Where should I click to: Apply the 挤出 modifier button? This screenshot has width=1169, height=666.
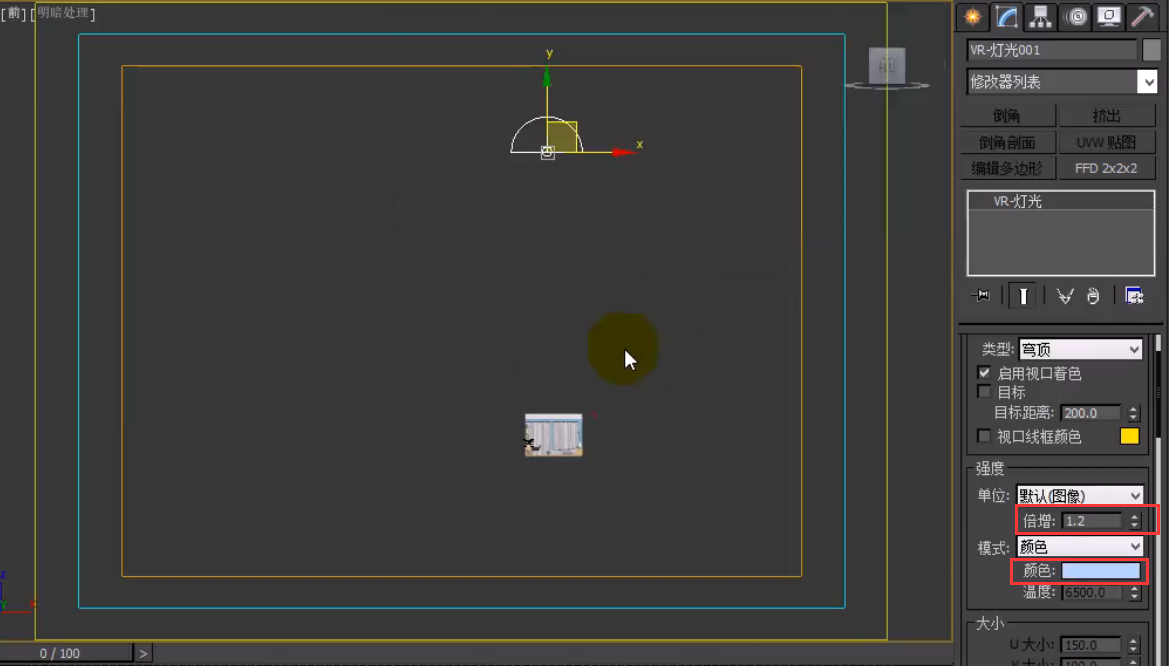1106,116
